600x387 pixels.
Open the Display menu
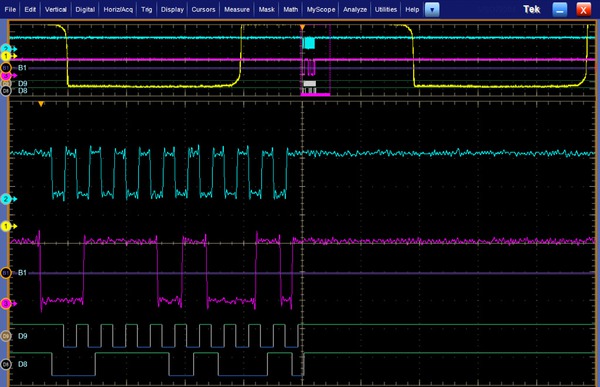click(x=172, y=10)
